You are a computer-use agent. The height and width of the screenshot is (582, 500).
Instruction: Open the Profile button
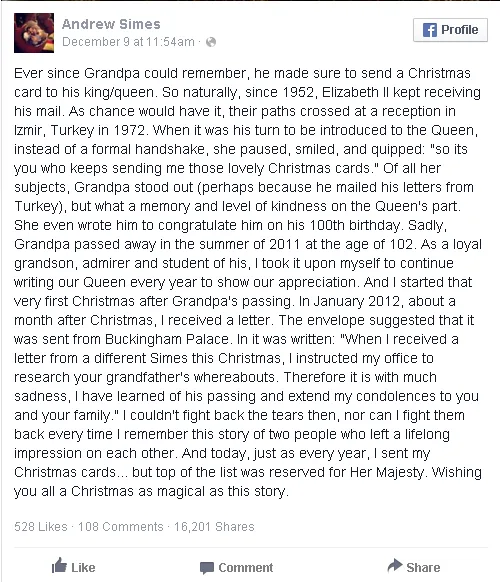[x=450, y=30]
